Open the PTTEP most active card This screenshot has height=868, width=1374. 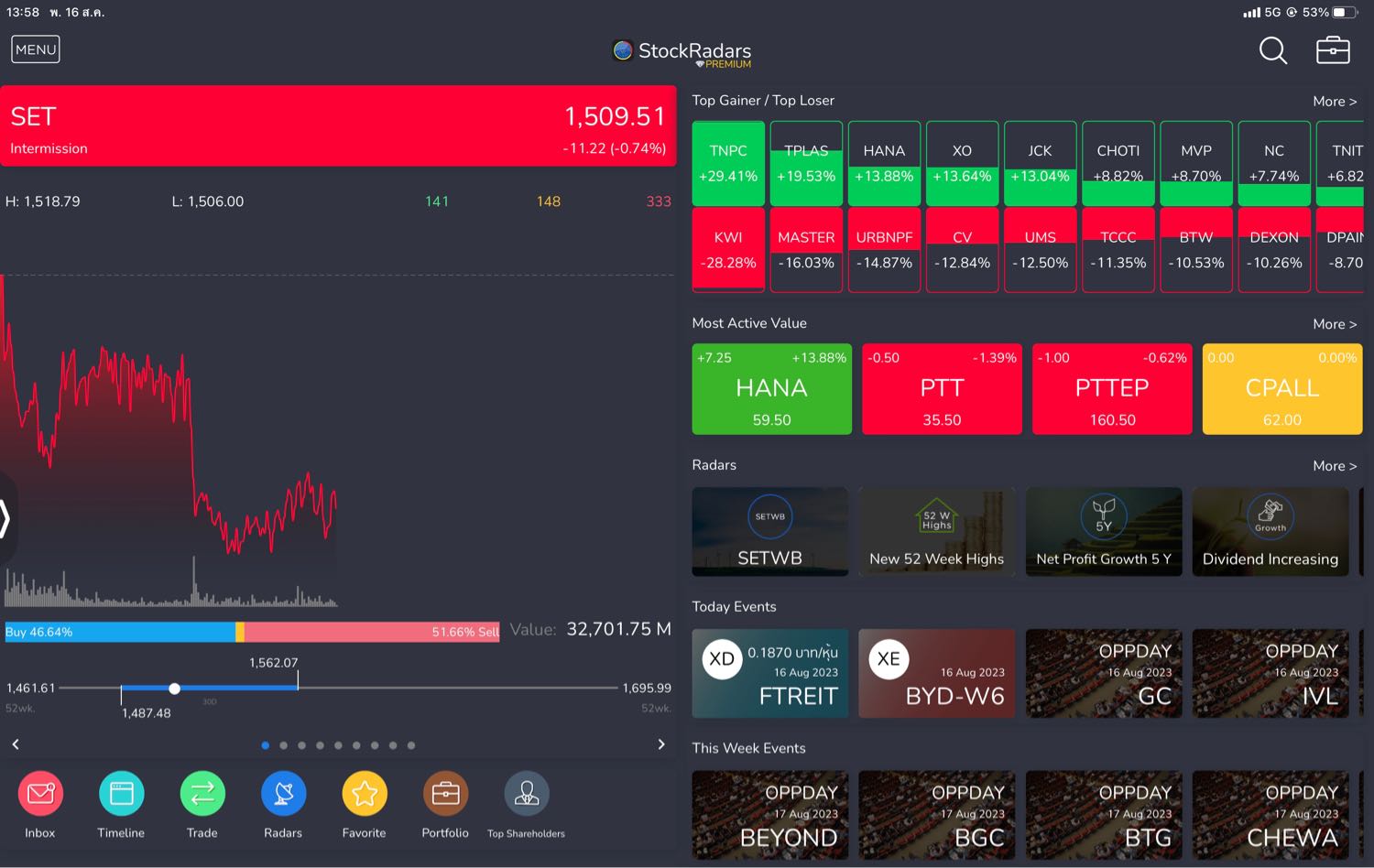tap(1112, 389)
